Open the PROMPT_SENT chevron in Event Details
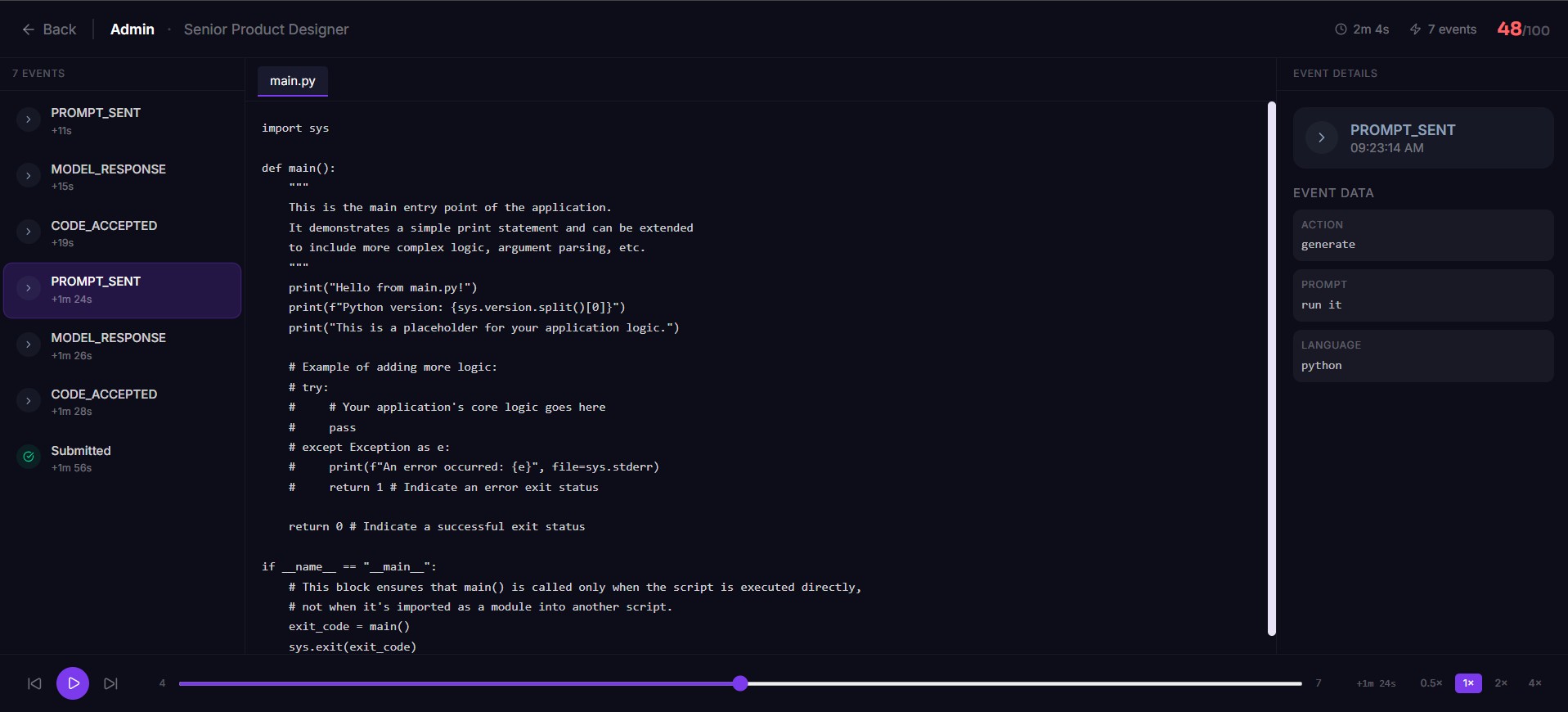Image resolution: width=1568 pixels, height=712 pixels. coord(1321,137)
